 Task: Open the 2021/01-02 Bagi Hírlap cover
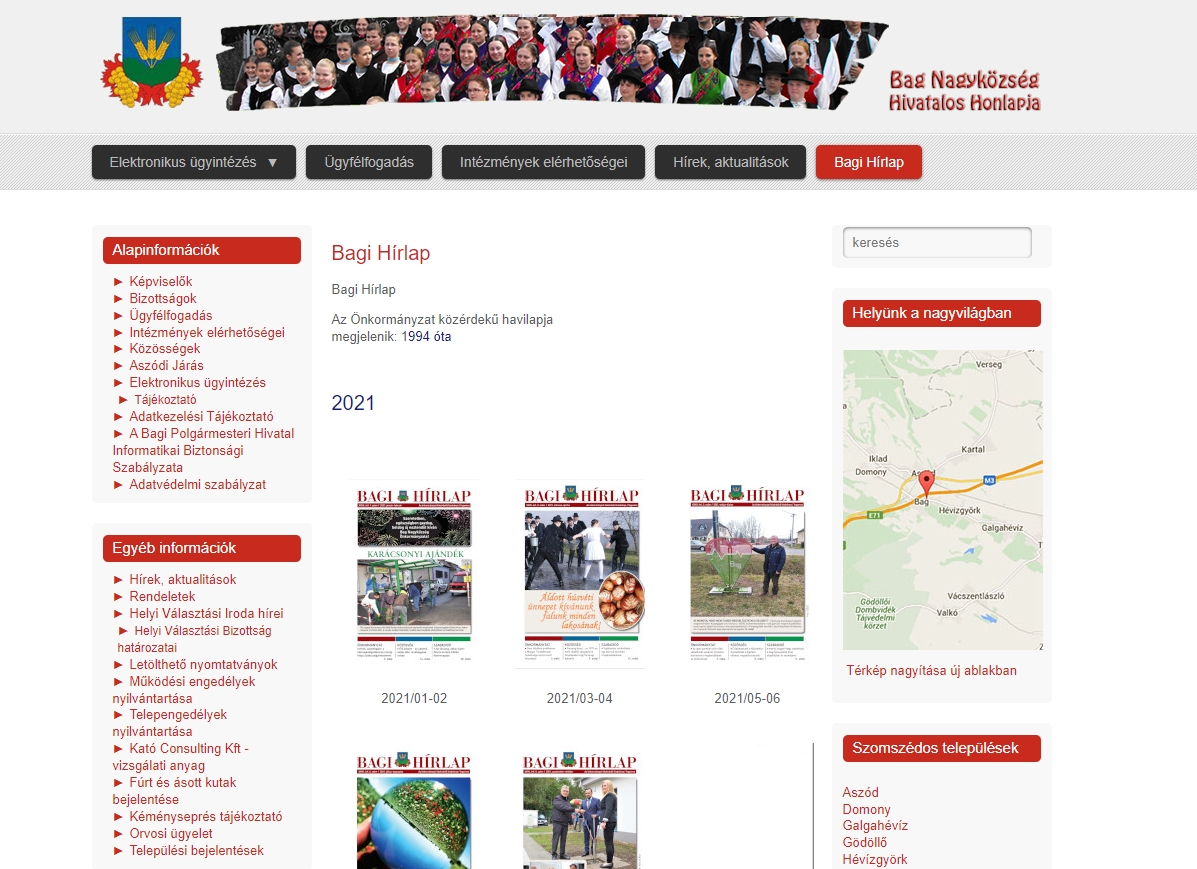click(x=415, y=574)
